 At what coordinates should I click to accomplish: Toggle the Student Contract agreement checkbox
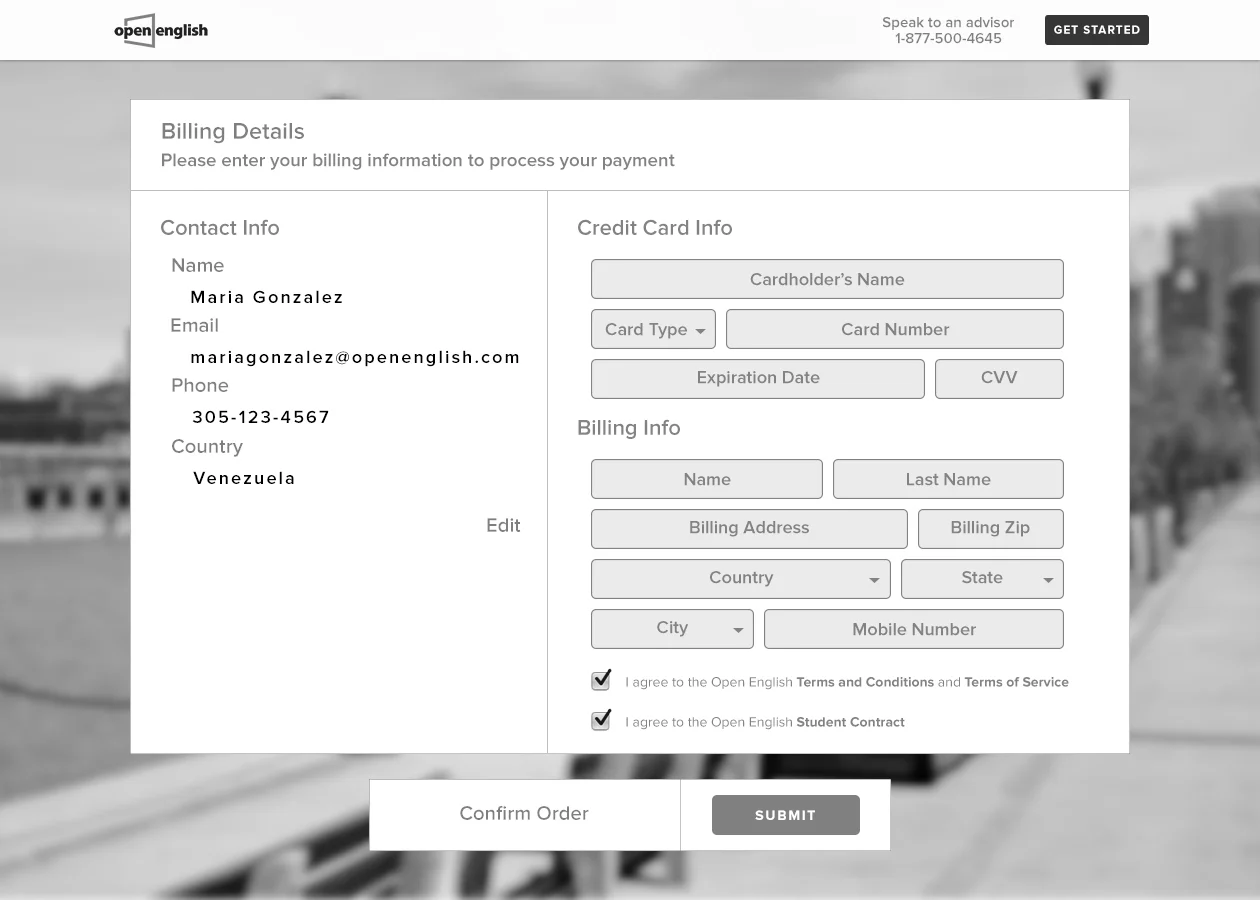point(600,719)
